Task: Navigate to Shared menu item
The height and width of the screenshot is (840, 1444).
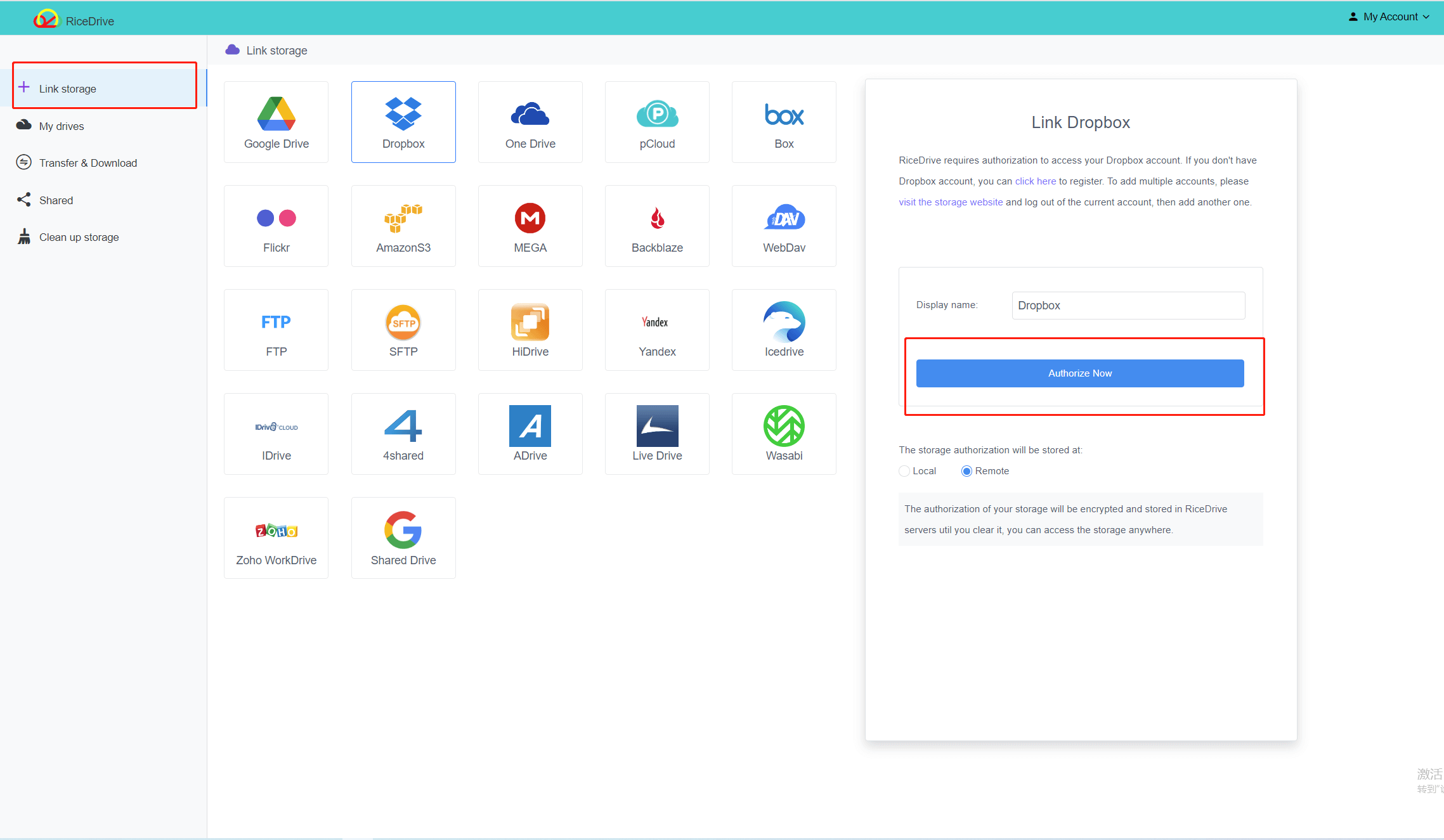Action: click(55, 200)
